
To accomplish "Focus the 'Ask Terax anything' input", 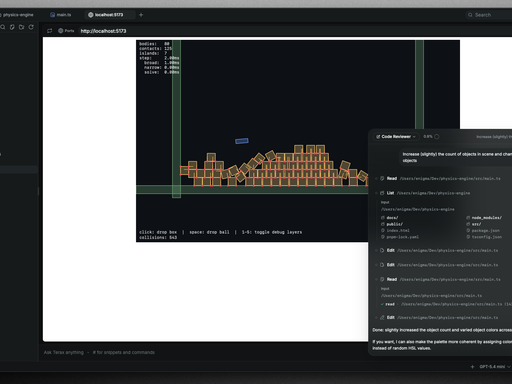I will 99,352.
